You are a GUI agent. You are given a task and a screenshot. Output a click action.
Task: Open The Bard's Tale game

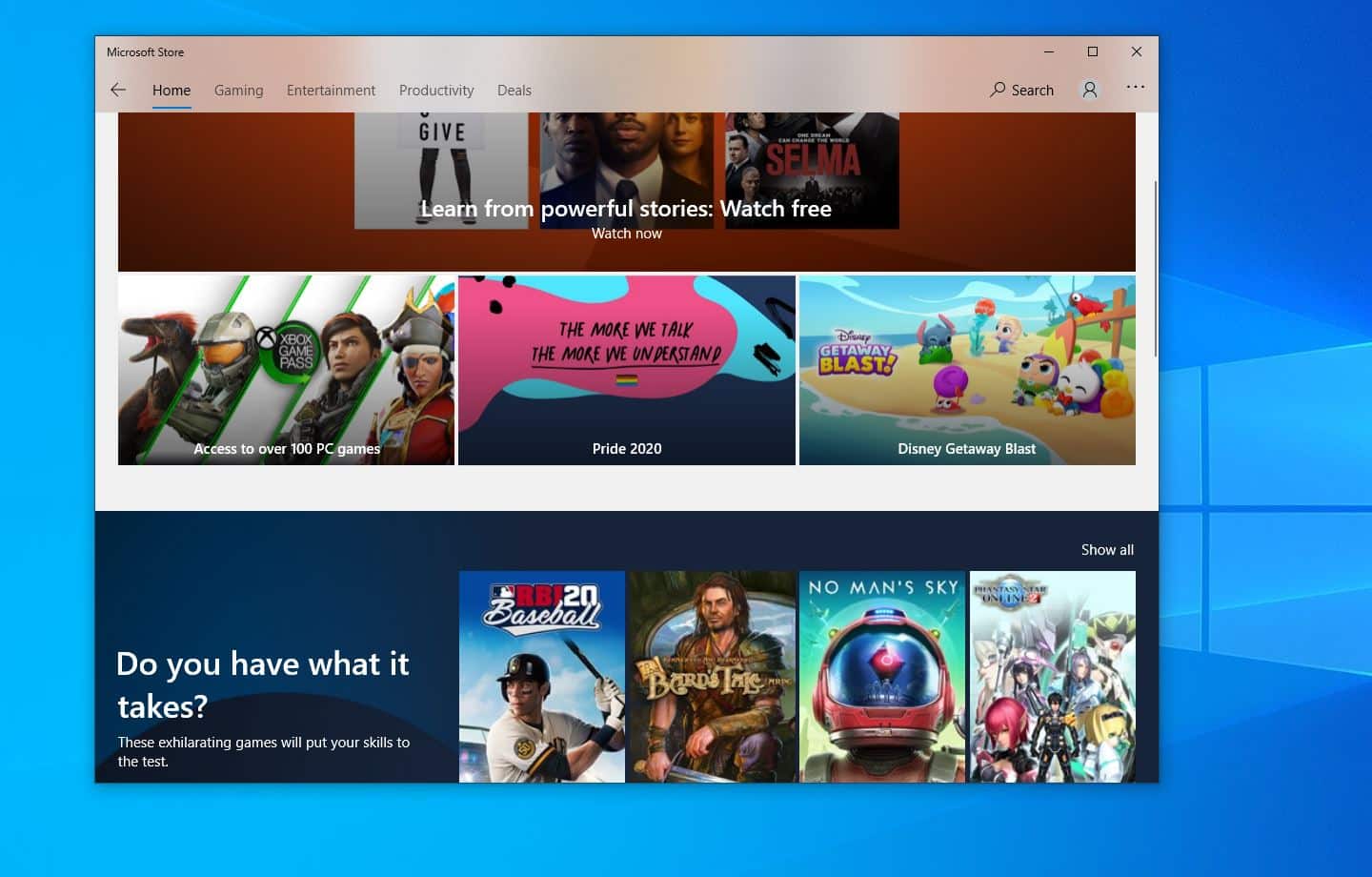coord(712,677)
